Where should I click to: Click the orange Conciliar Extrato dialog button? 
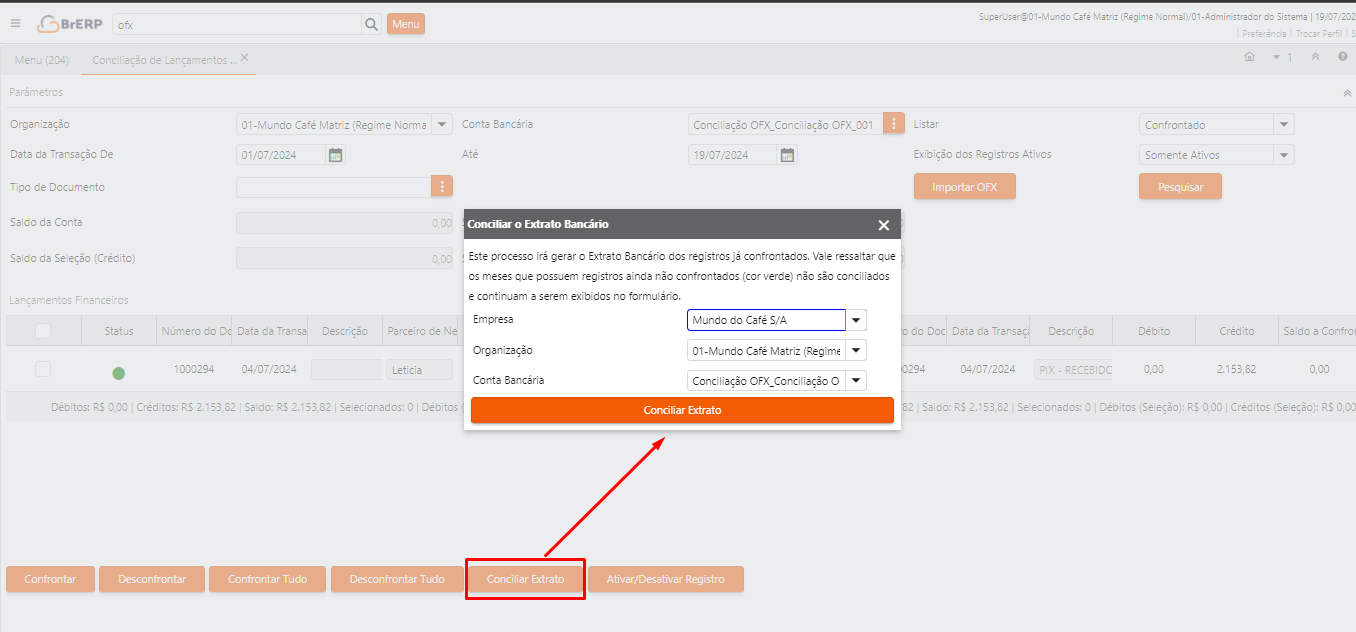tap(682, 410)
